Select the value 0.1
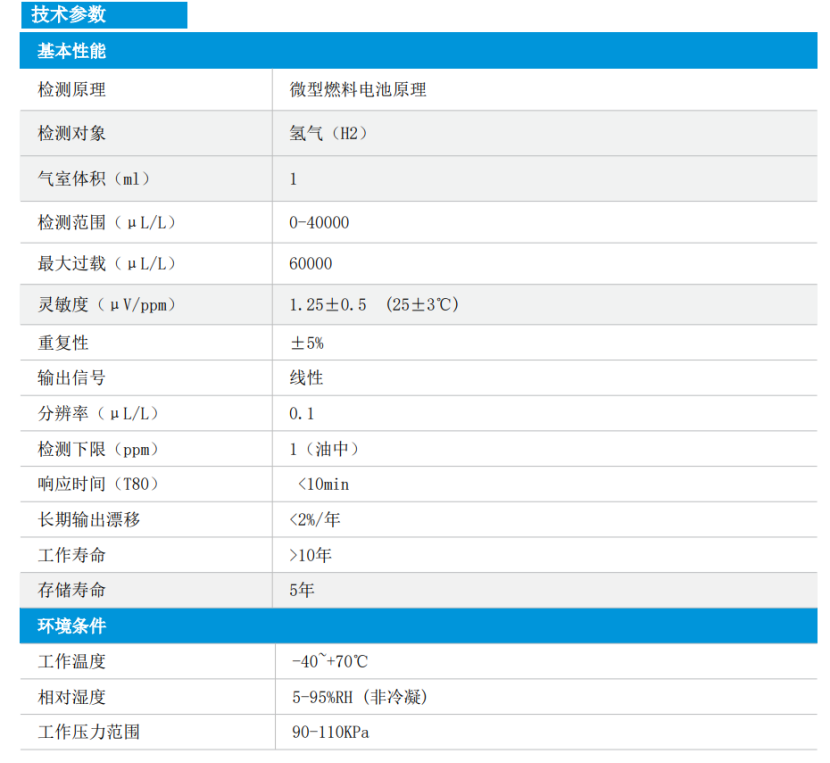This screenshot has height=763, width=830. [x=302, y=414]
